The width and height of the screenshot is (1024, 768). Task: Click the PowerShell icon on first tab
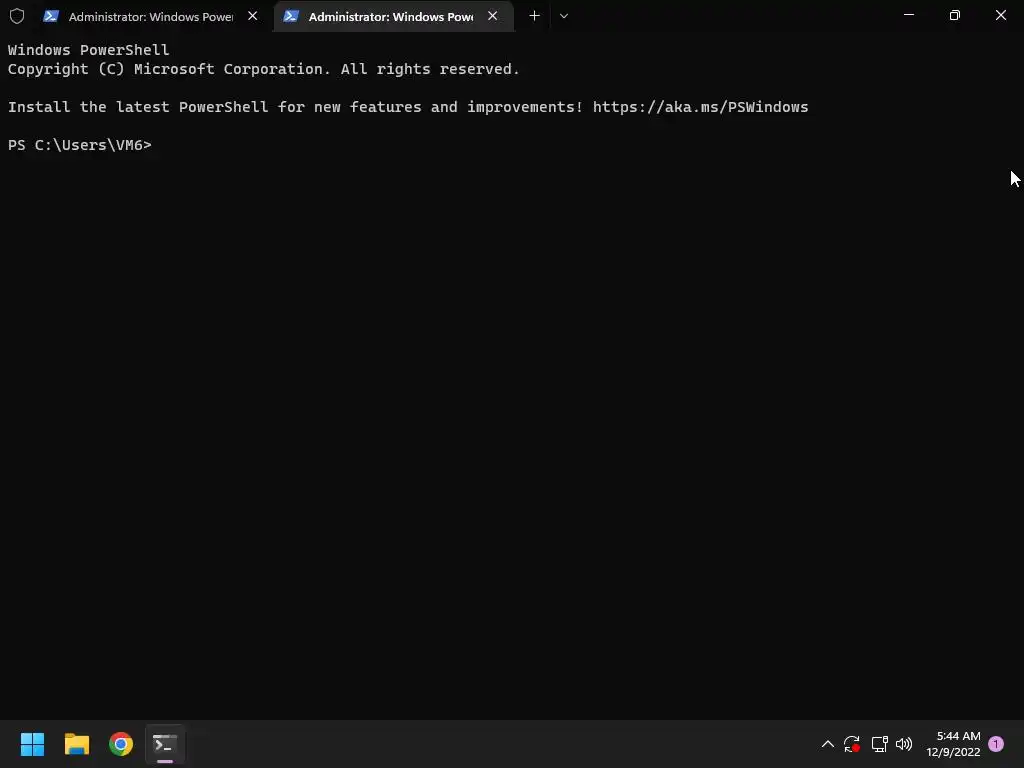pos(51,16)
